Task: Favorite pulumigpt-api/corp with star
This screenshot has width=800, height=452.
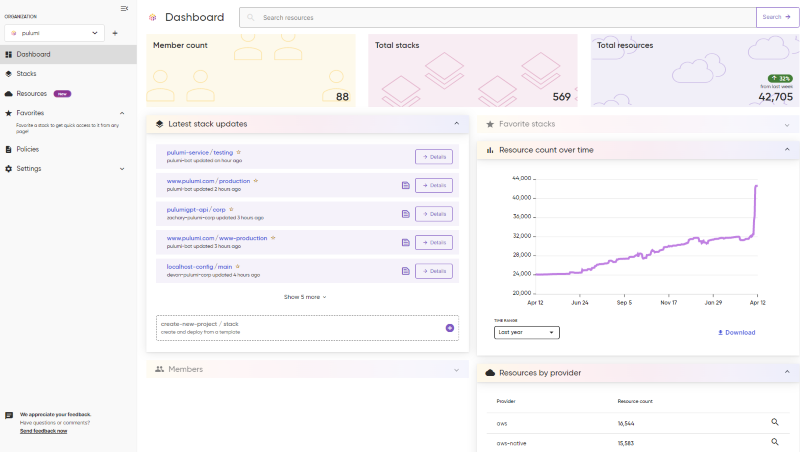Action: point(231,209)
